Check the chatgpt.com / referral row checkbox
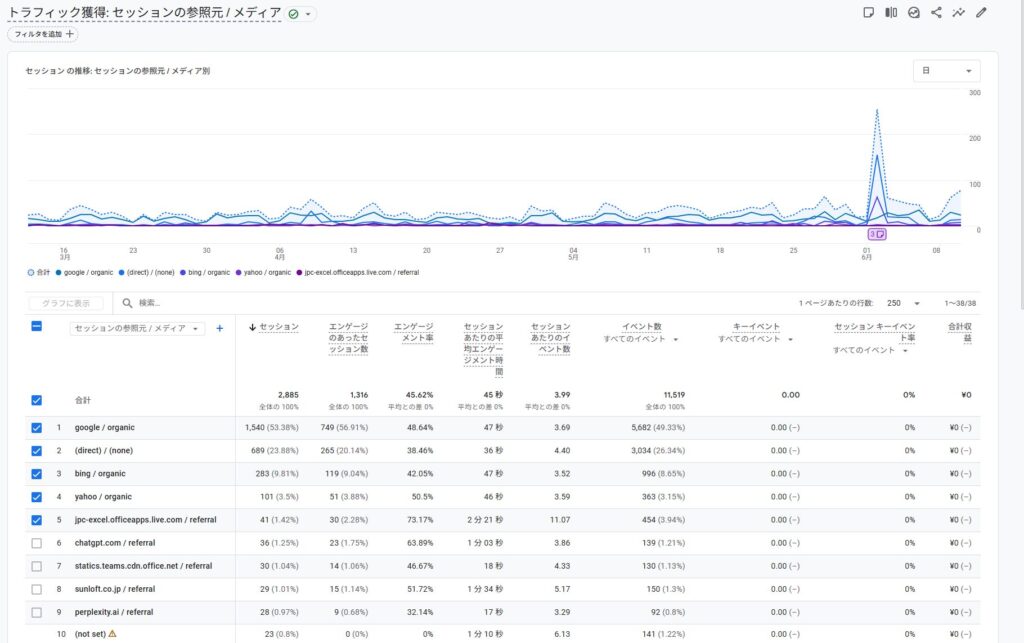 pos(37,543)
